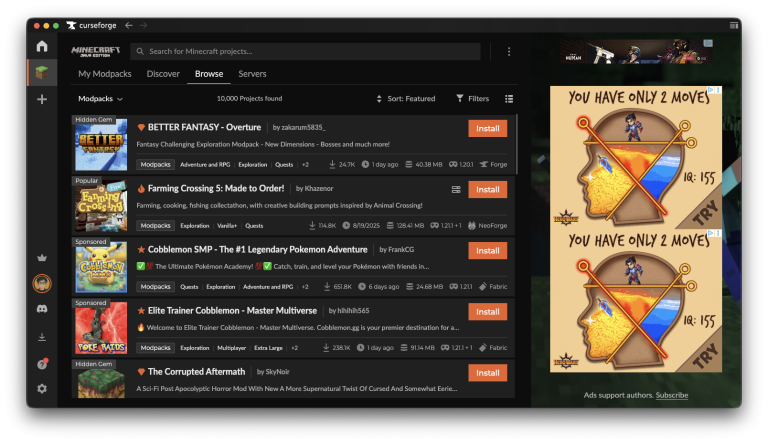Click the Subscribe link under ads
Screen dimensions: 768x443
pyautogui.click(x=672, y=395)
